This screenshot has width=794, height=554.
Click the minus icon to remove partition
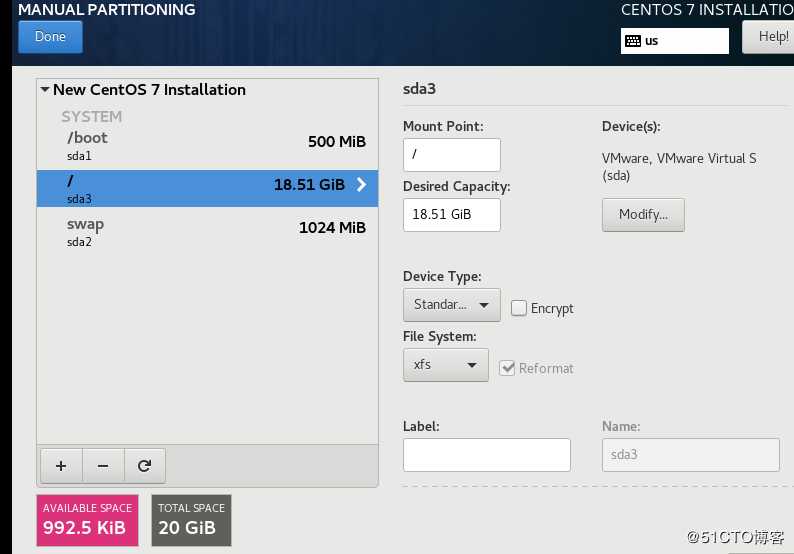(103, 465)
